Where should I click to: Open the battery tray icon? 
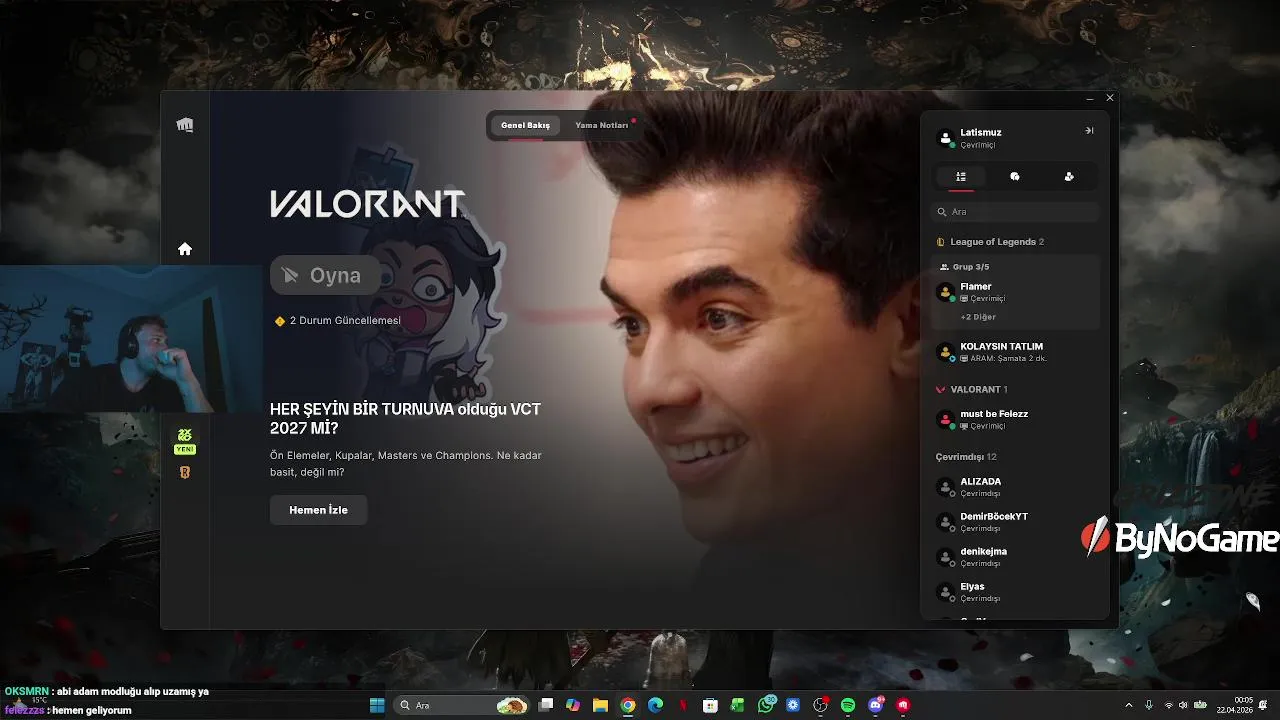tap(1200, 705)
